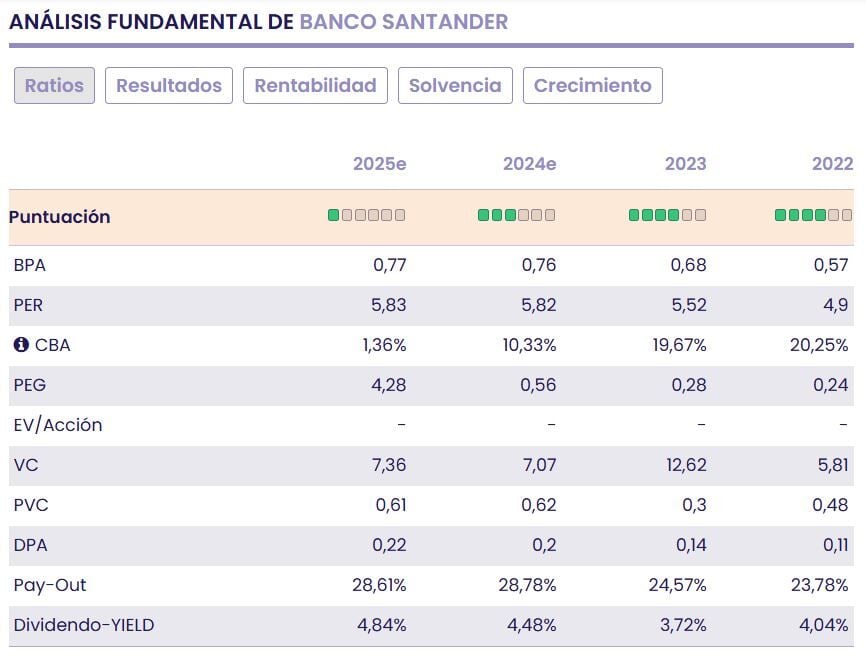866x668 pixels.
Task: Click the Banco Santander title link
Action: coord(403,22)
